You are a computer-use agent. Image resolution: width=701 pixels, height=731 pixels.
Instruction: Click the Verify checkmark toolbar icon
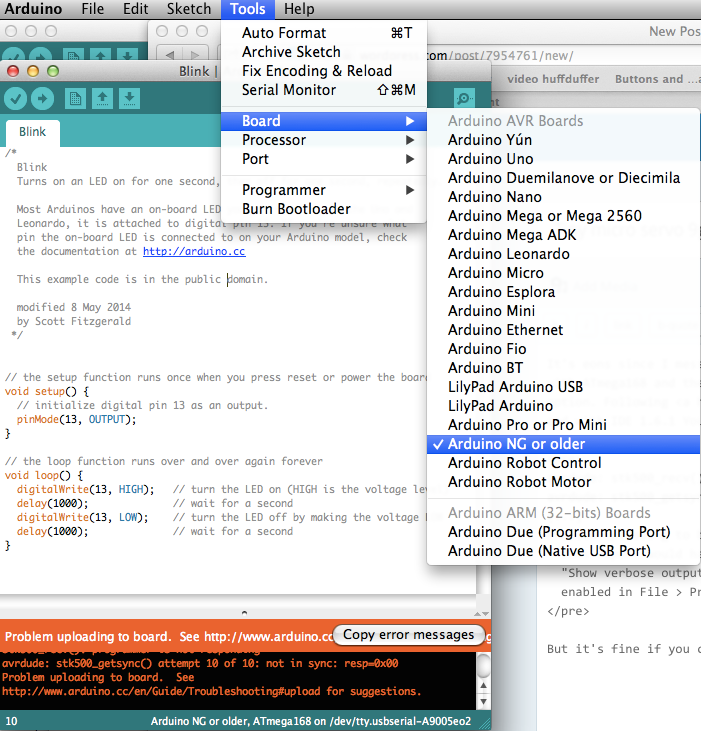(x=15, y=98)
